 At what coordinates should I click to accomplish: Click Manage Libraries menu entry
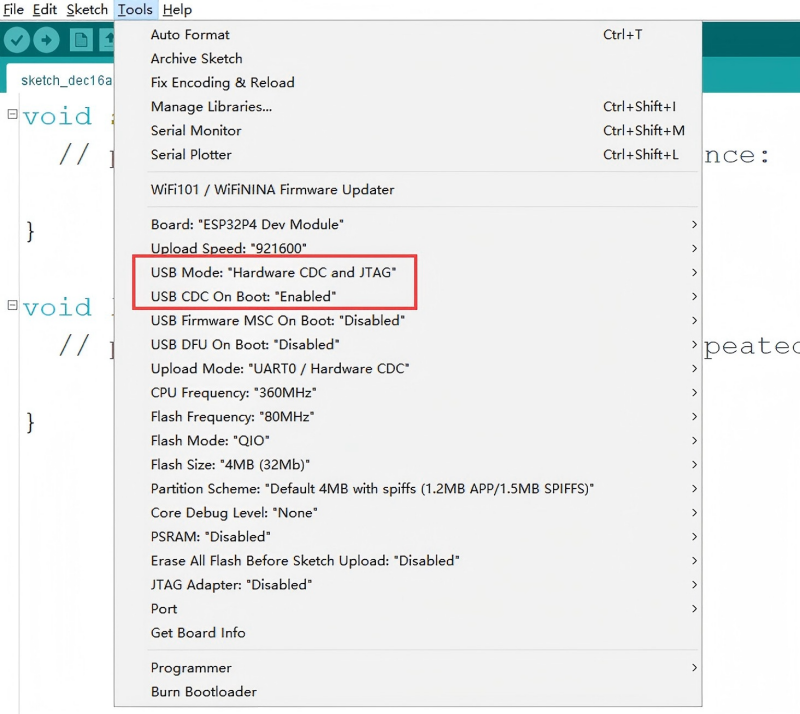(x=211, y=107)
